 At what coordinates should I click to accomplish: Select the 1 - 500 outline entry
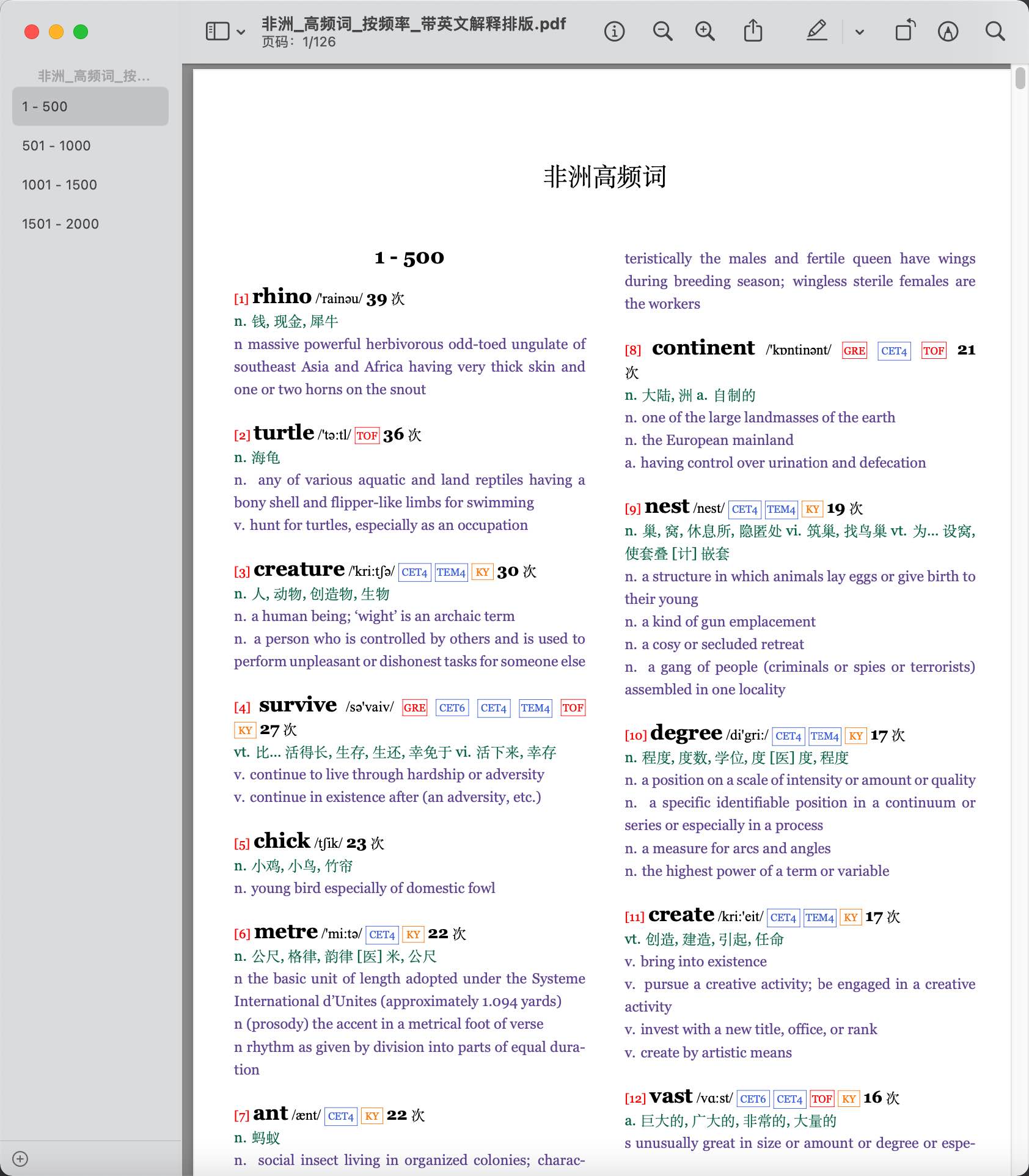(x=90, y=106)
